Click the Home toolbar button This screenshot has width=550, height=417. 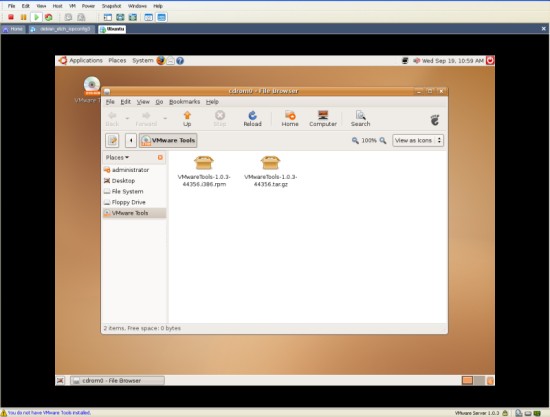click(290, 119)
